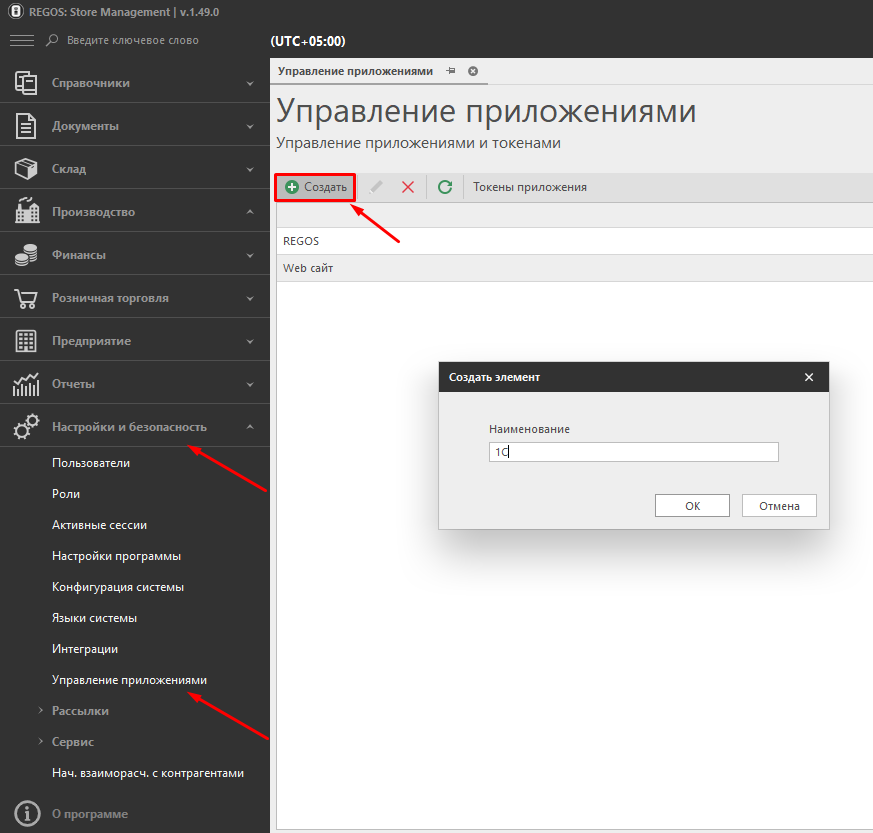Click the Склад box icon
Viewport: 873px width, 833px height.
click(26, 169)
